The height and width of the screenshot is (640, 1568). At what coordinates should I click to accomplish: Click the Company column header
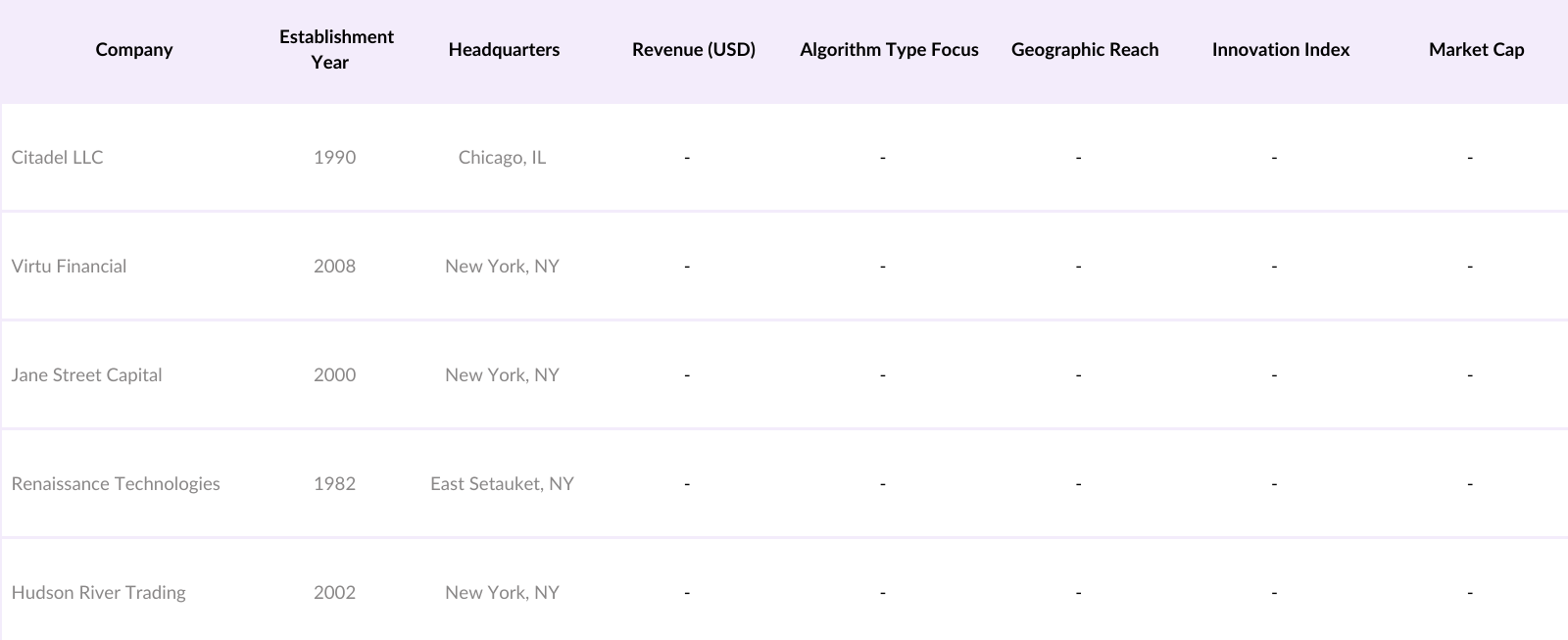point(134,50)
